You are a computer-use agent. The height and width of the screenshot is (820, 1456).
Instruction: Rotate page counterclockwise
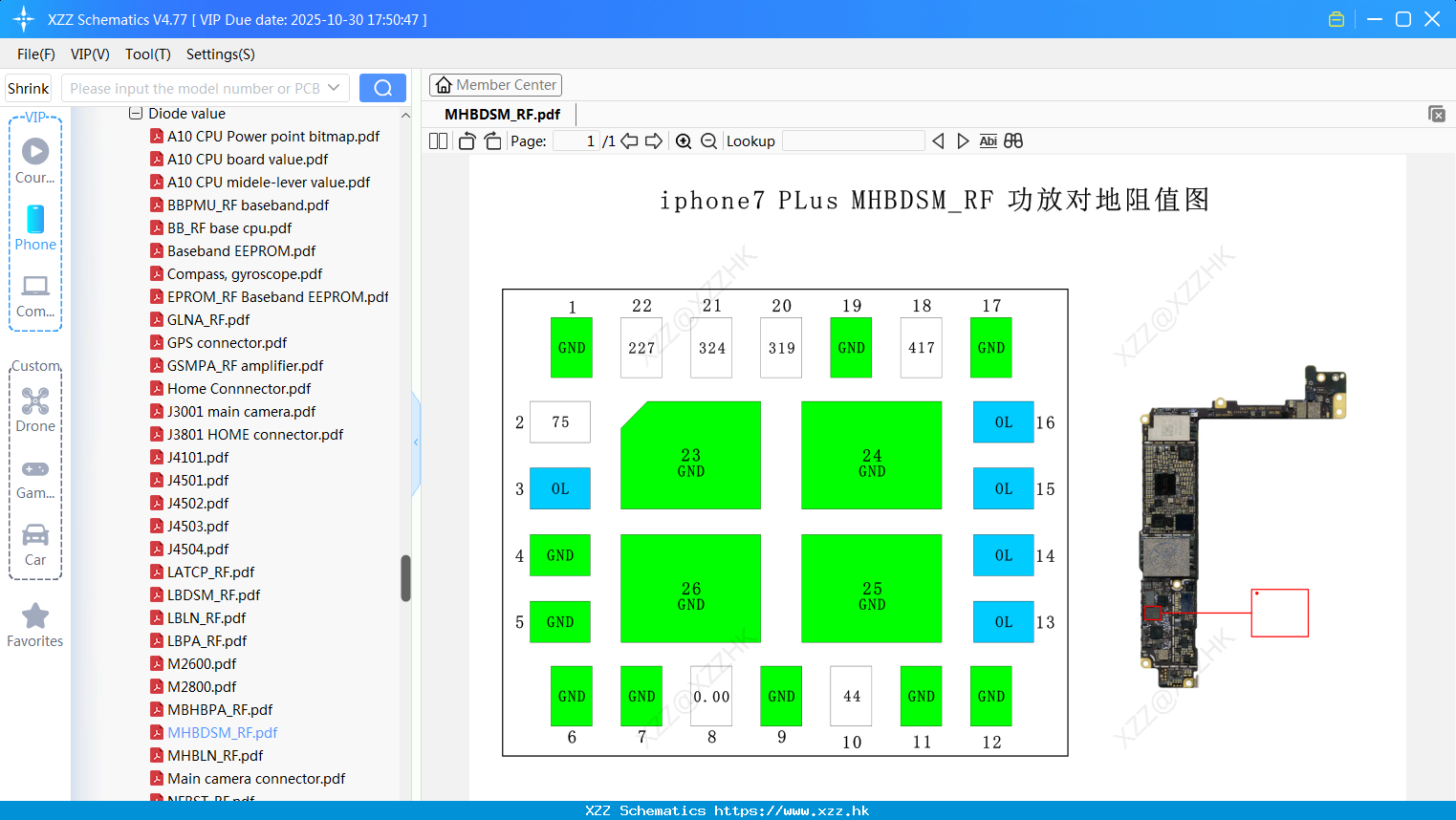point(467,141)
